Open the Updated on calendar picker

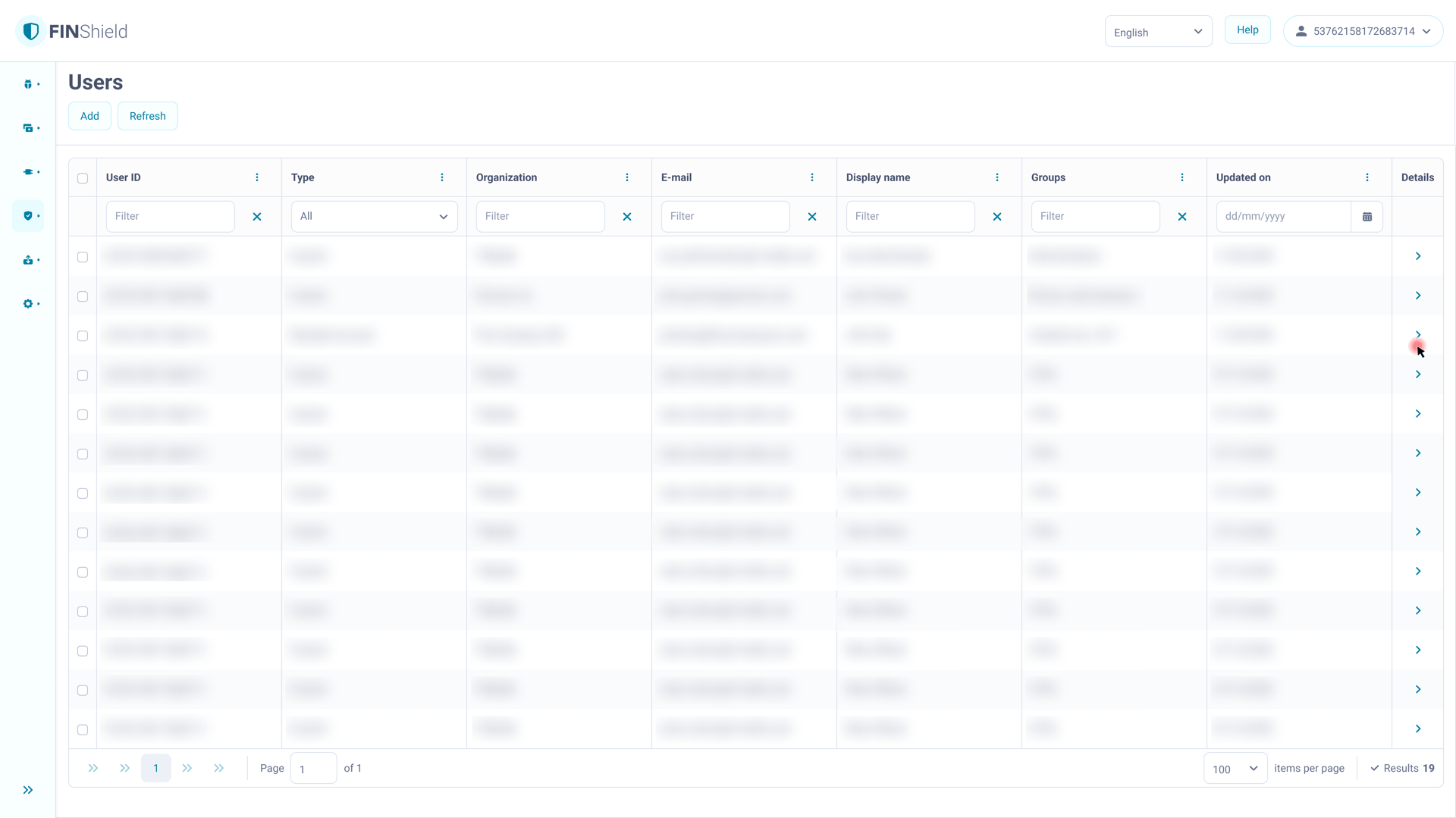(x=1367, y=217)
